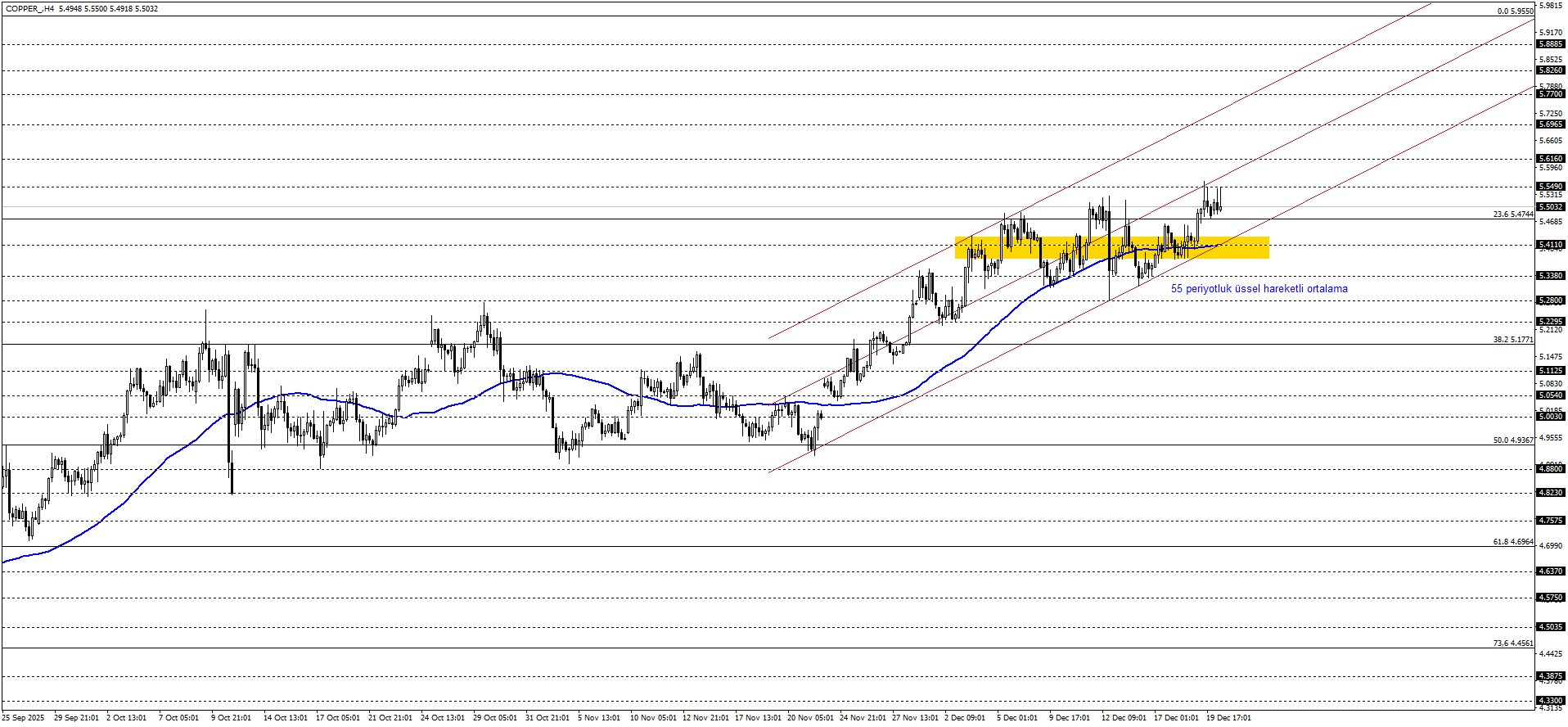Select the 73.6 4.4561 Fibonacci label
1568x727 pixels.
coord(1513,643)
